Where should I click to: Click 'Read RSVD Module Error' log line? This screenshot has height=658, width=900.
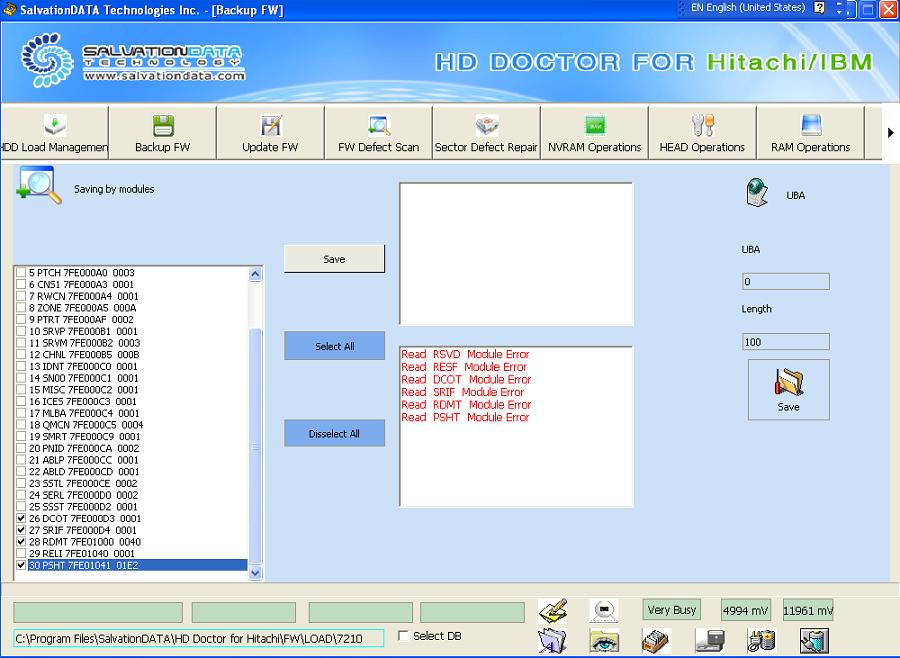tap(465, 354)
